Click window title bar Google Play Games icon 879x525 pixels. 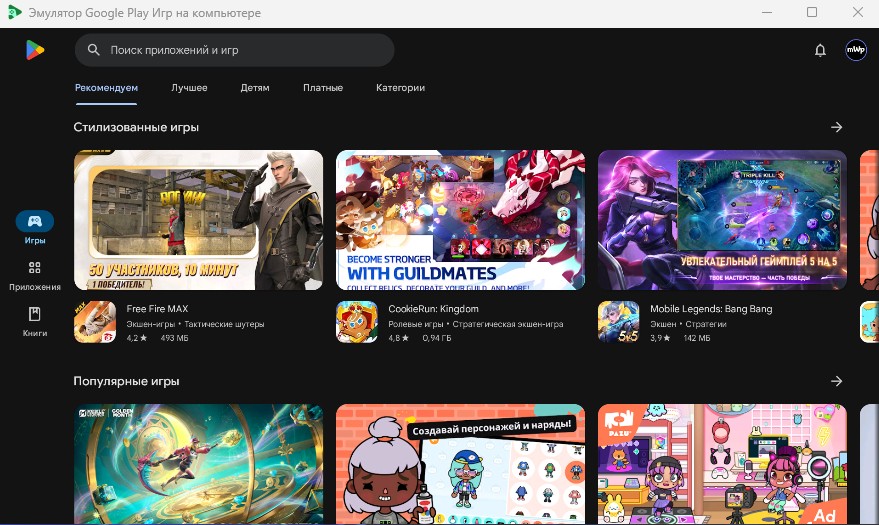point(15,12)
